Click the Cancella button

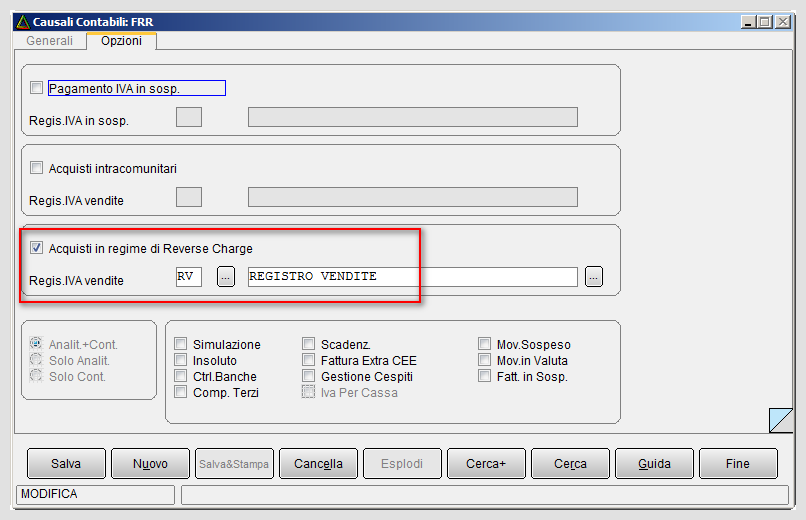(x=318, y=463)
